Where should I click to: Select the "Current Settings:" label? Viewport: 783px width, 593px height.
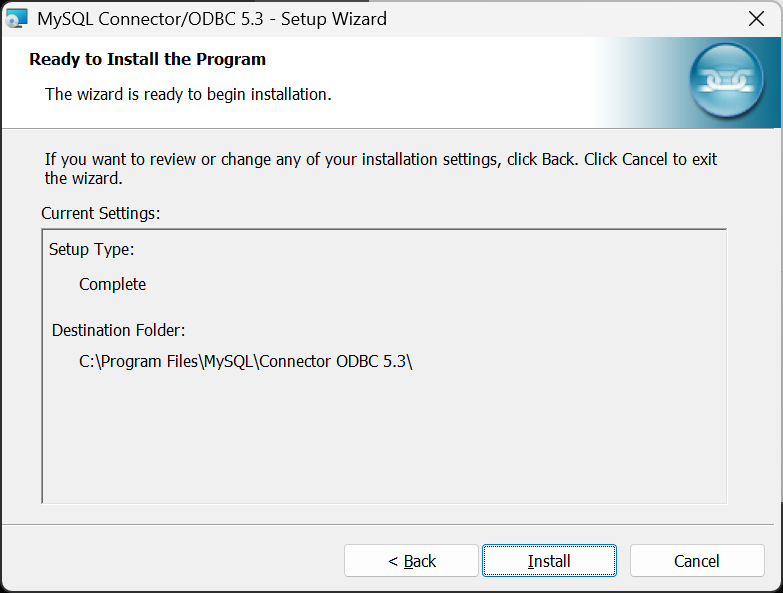point(100,213)
